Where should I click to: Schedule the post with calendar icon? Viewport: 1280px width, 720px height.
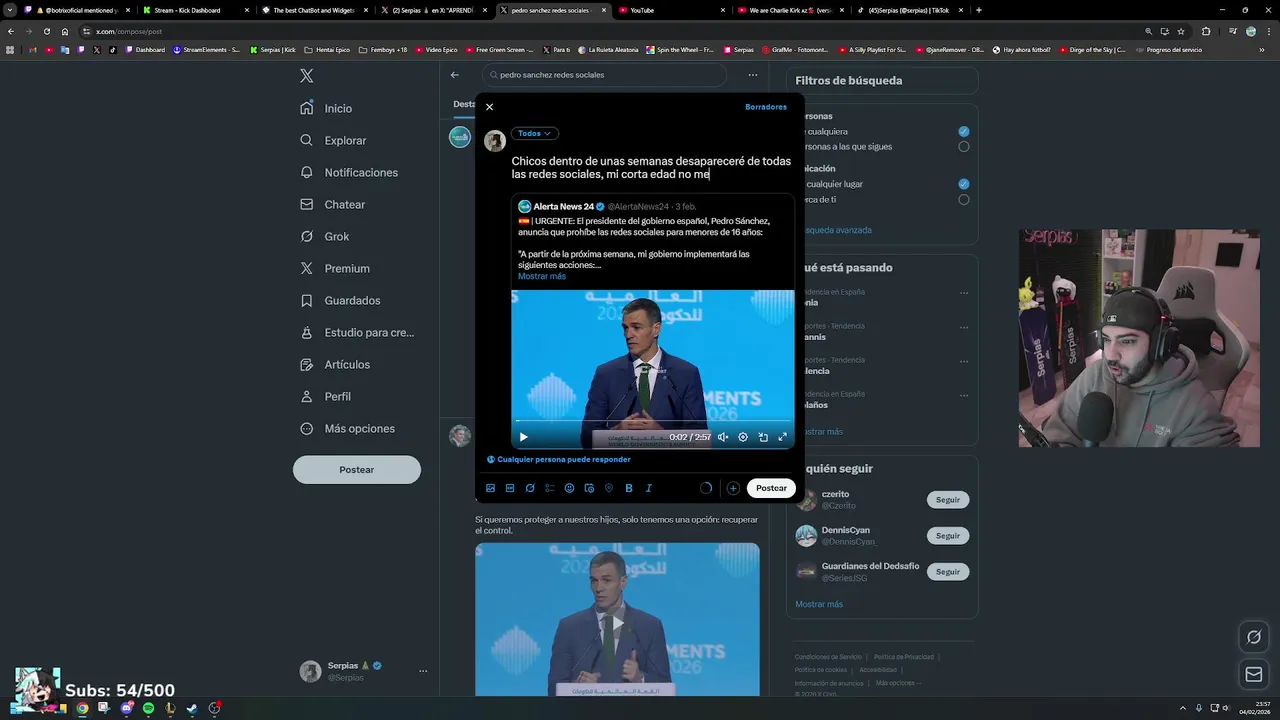pyautogui.click(x=589, y=488)
